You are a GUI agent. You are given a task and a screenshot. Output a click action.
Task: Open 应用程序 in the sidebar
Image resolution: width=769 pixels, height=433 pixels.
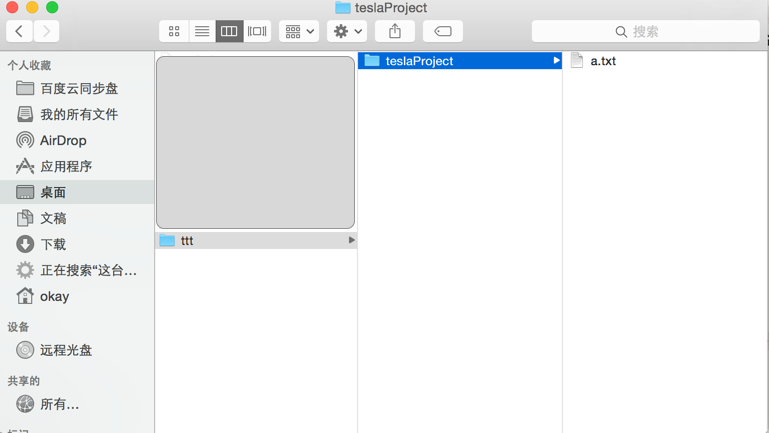pos(65,166)
